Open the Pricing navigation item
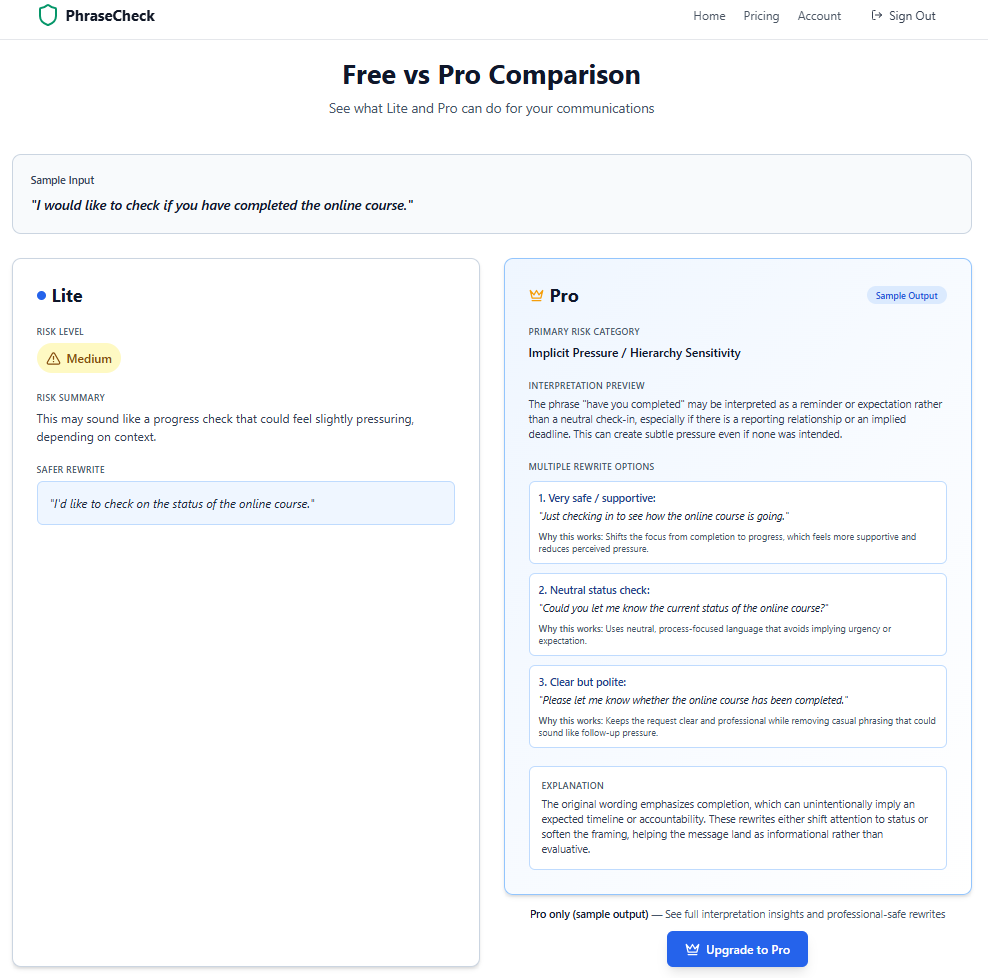This screenshot has height=978, width=988. coord(761,15)
